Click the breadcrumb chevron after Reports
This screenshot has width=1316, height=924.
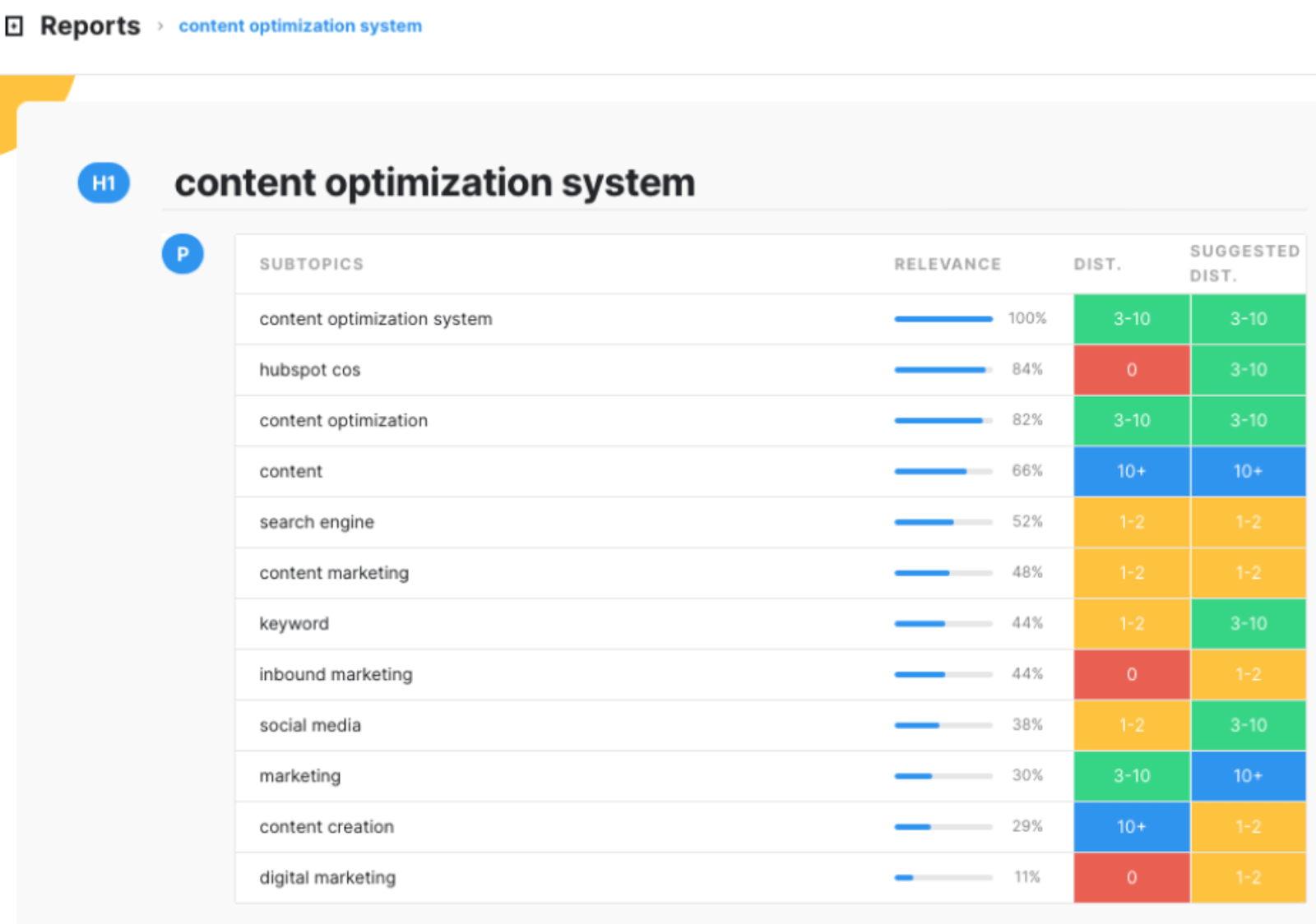tap(160, 26)
